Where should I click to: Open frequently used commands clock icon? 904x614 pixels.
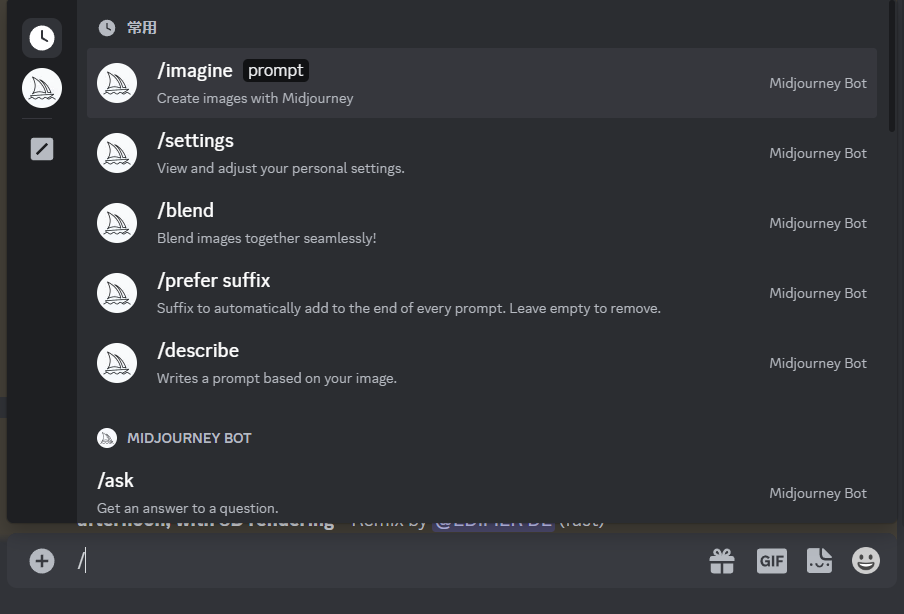coord(42,38)
